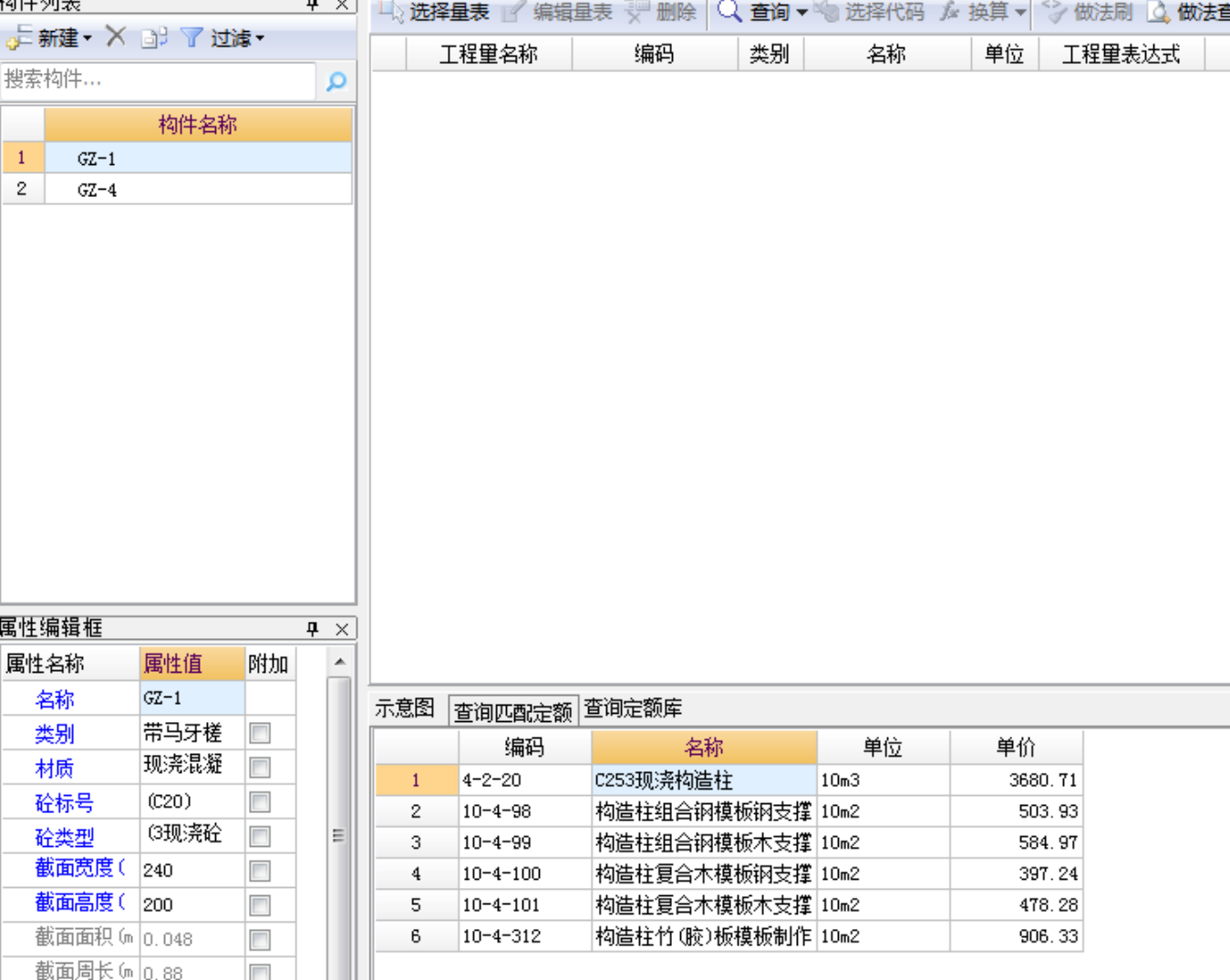The image size is (1230, 980).
Task: Click the 做法刷 toolbar button
Action: 1087,12
